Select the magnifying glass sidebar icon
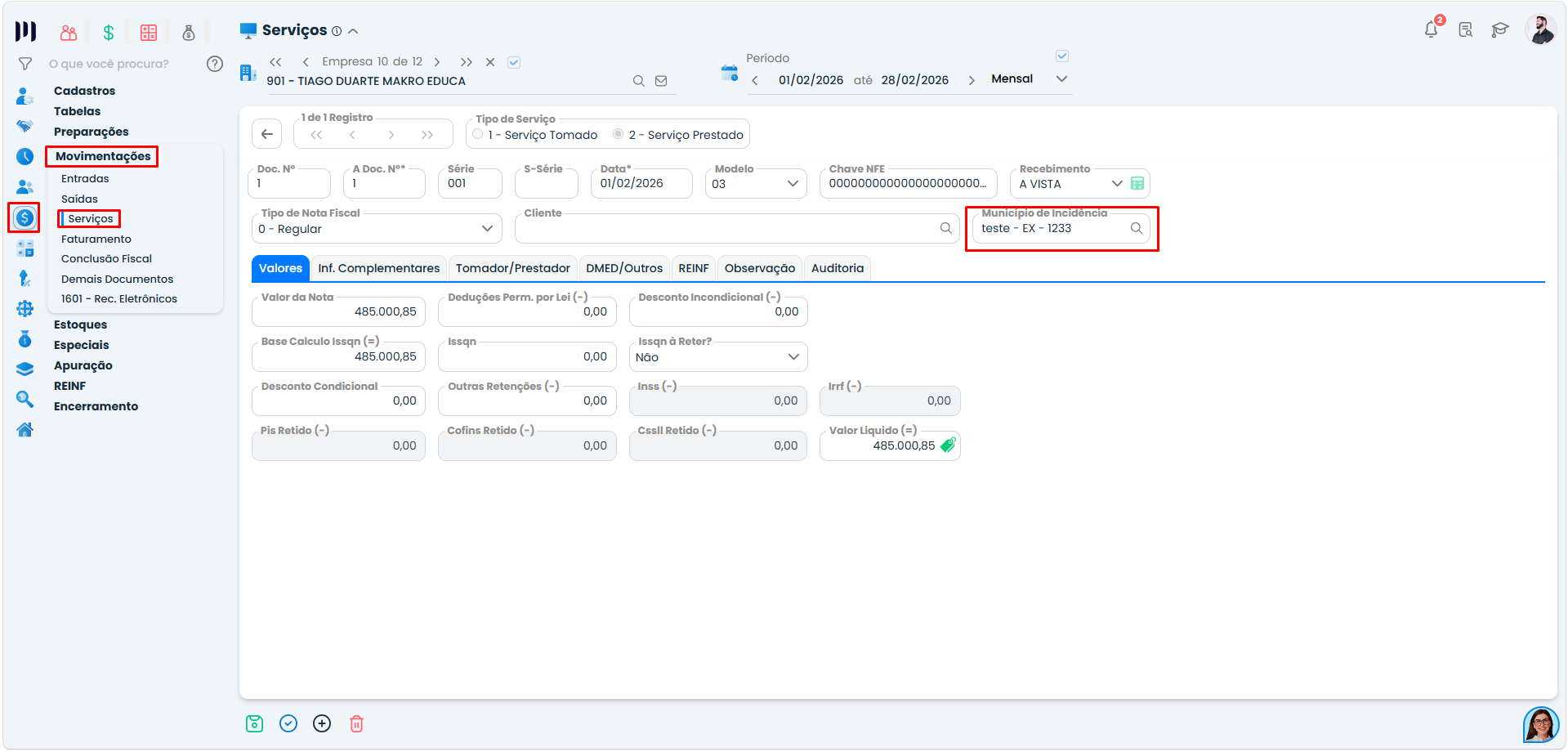This screenshot has width=1568, height=752. [25, 399]
